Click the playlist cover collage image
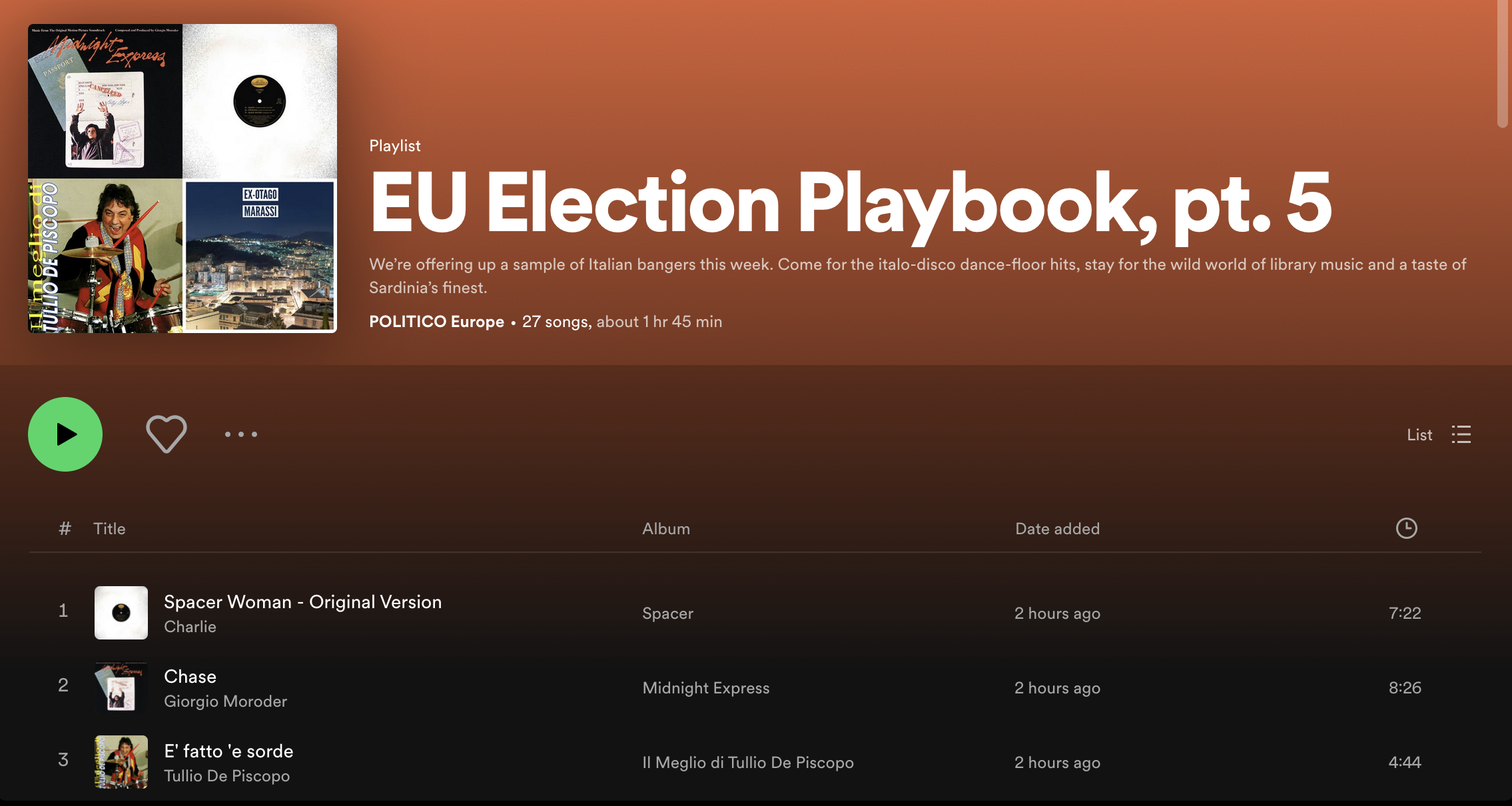This screenshot has width=1512, height=806. pyautogui.click(x=183, y=179)
